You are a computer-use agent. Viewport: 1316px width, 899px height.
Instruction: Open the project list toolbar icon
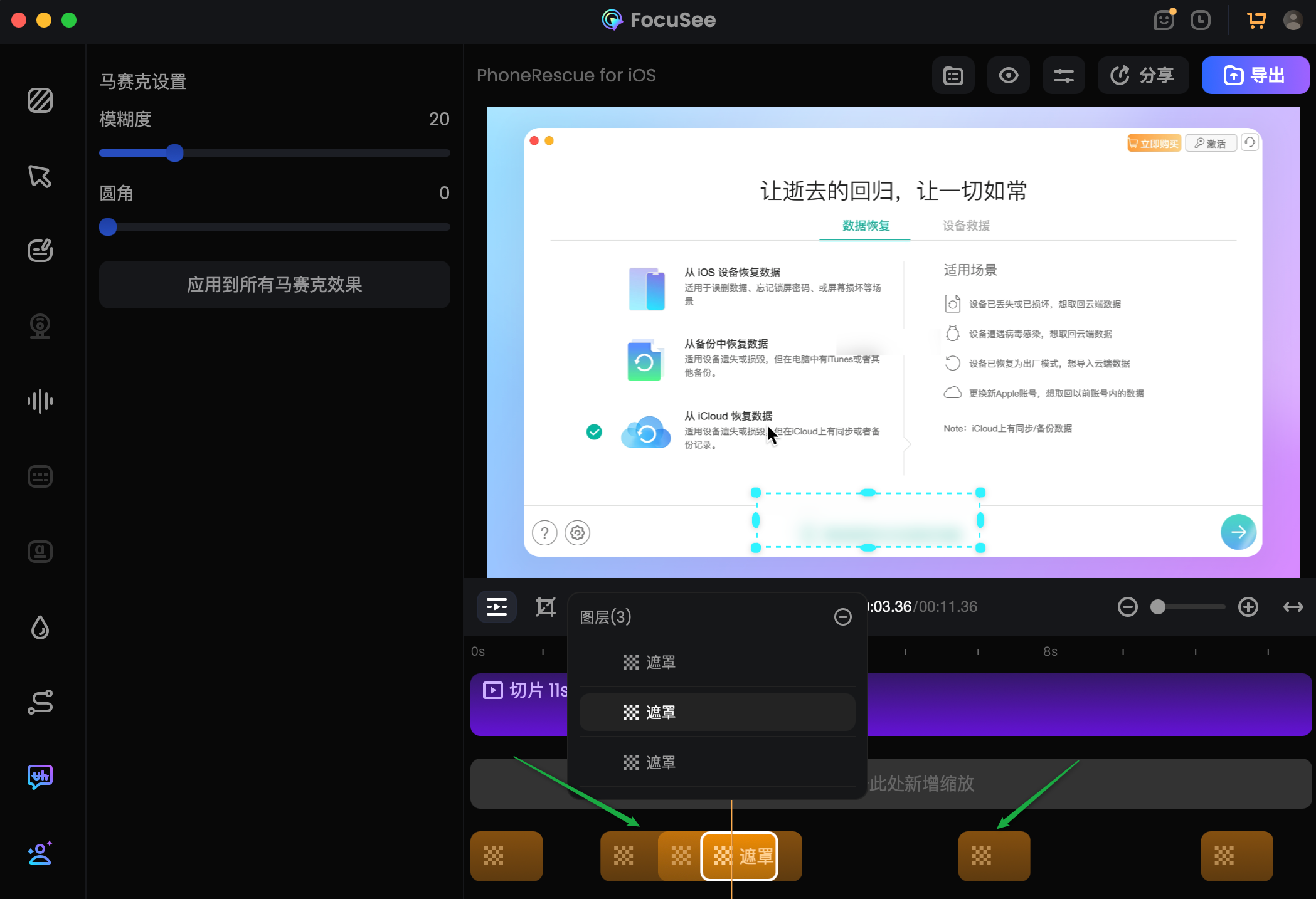click(953, 75)
